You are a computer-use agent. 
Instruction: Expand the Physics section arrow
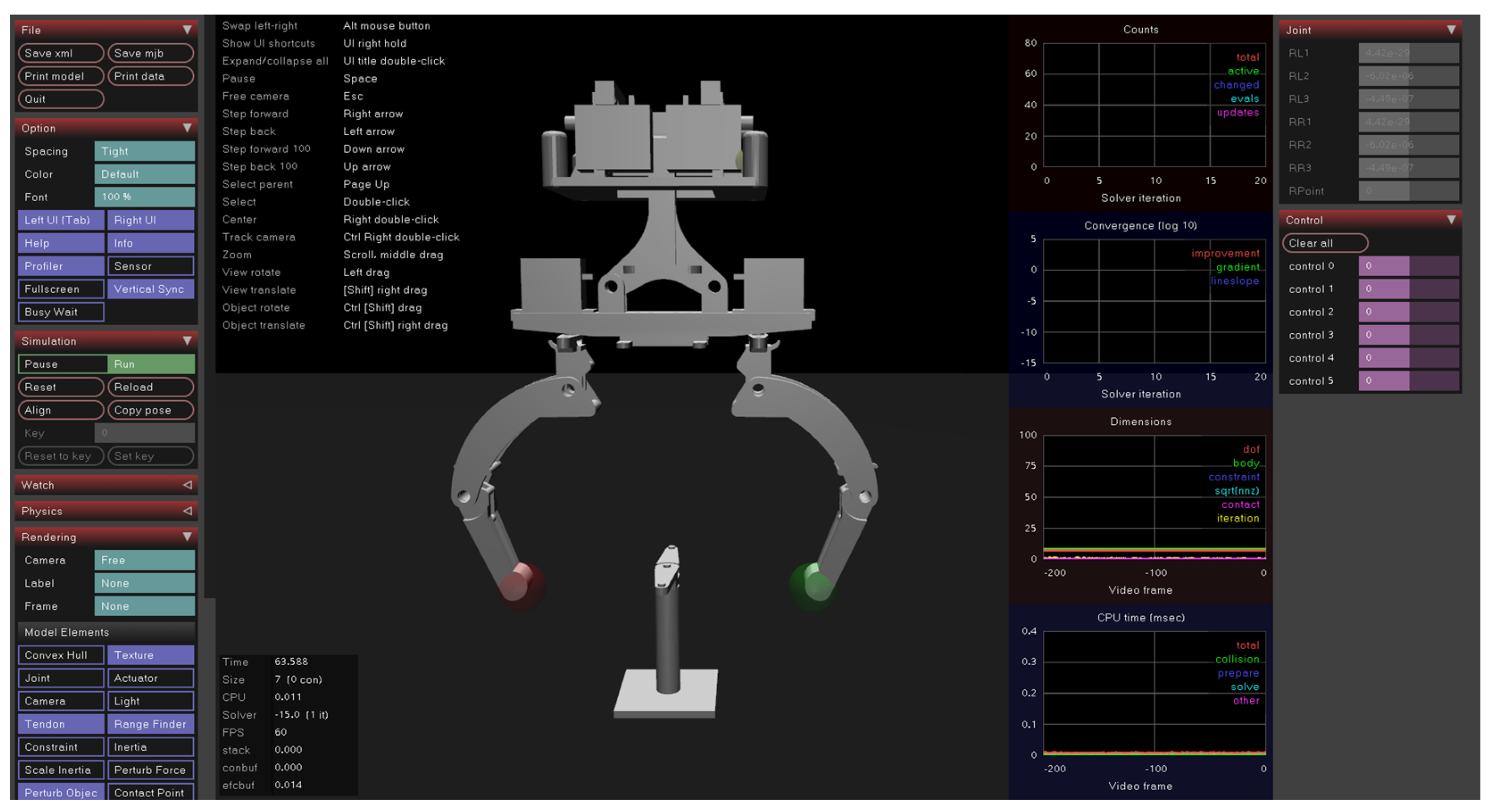click(187, 511)
